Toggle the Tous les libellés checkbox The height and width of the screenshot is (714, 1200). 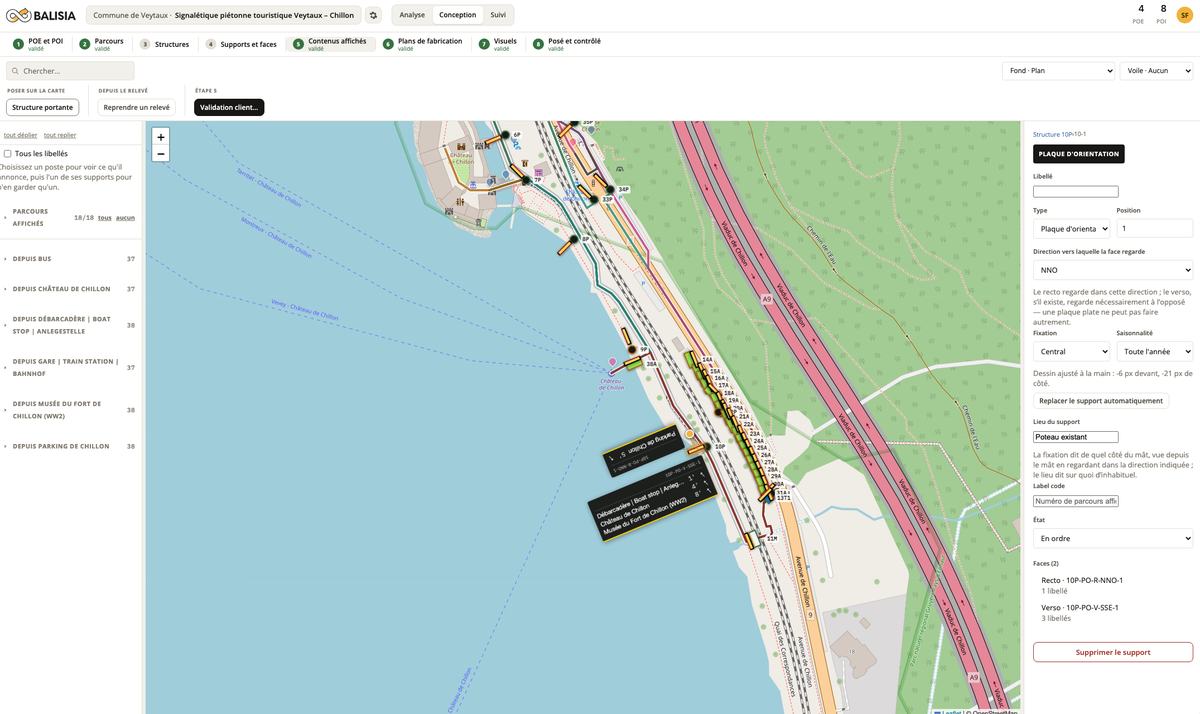8,154
